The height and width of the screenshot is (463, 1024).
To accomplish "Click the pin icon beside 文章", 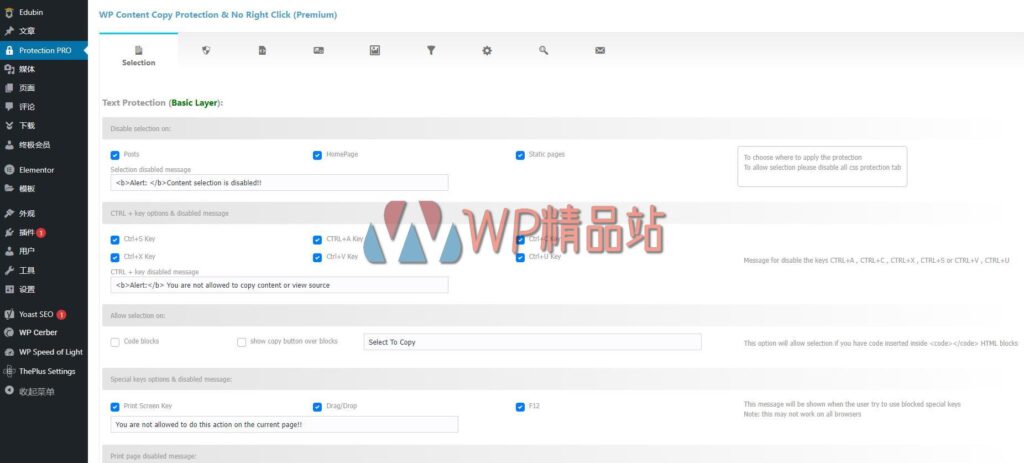I will [x=8, y=31].
